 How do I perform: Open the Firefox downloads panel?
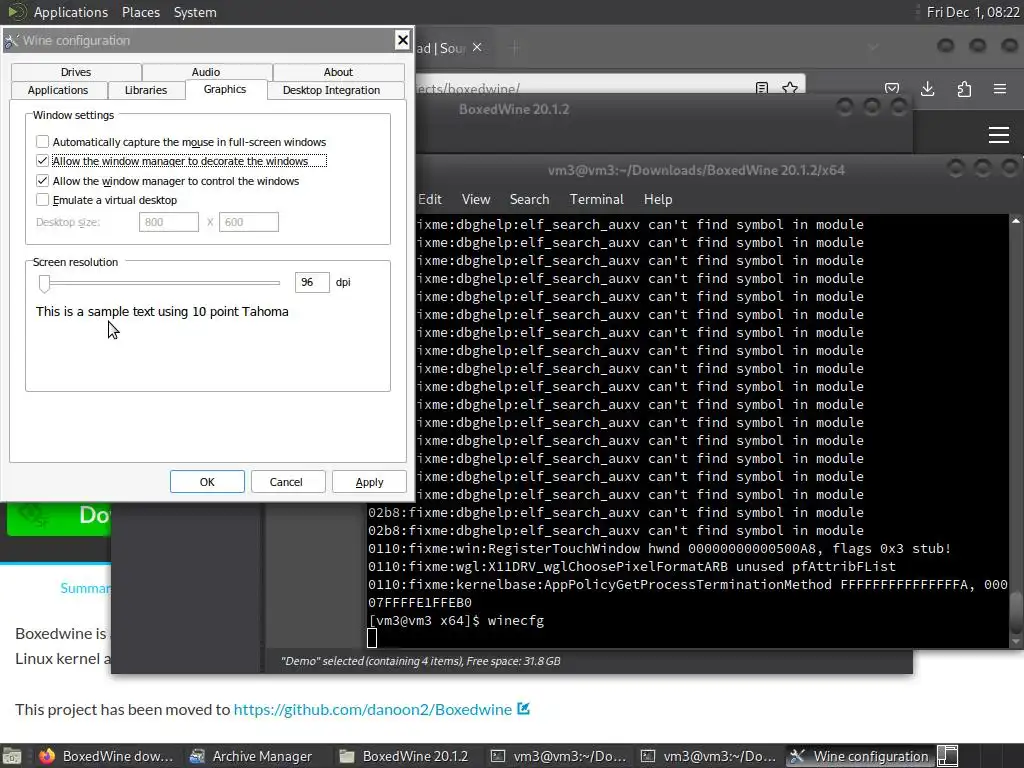[927, 88]
